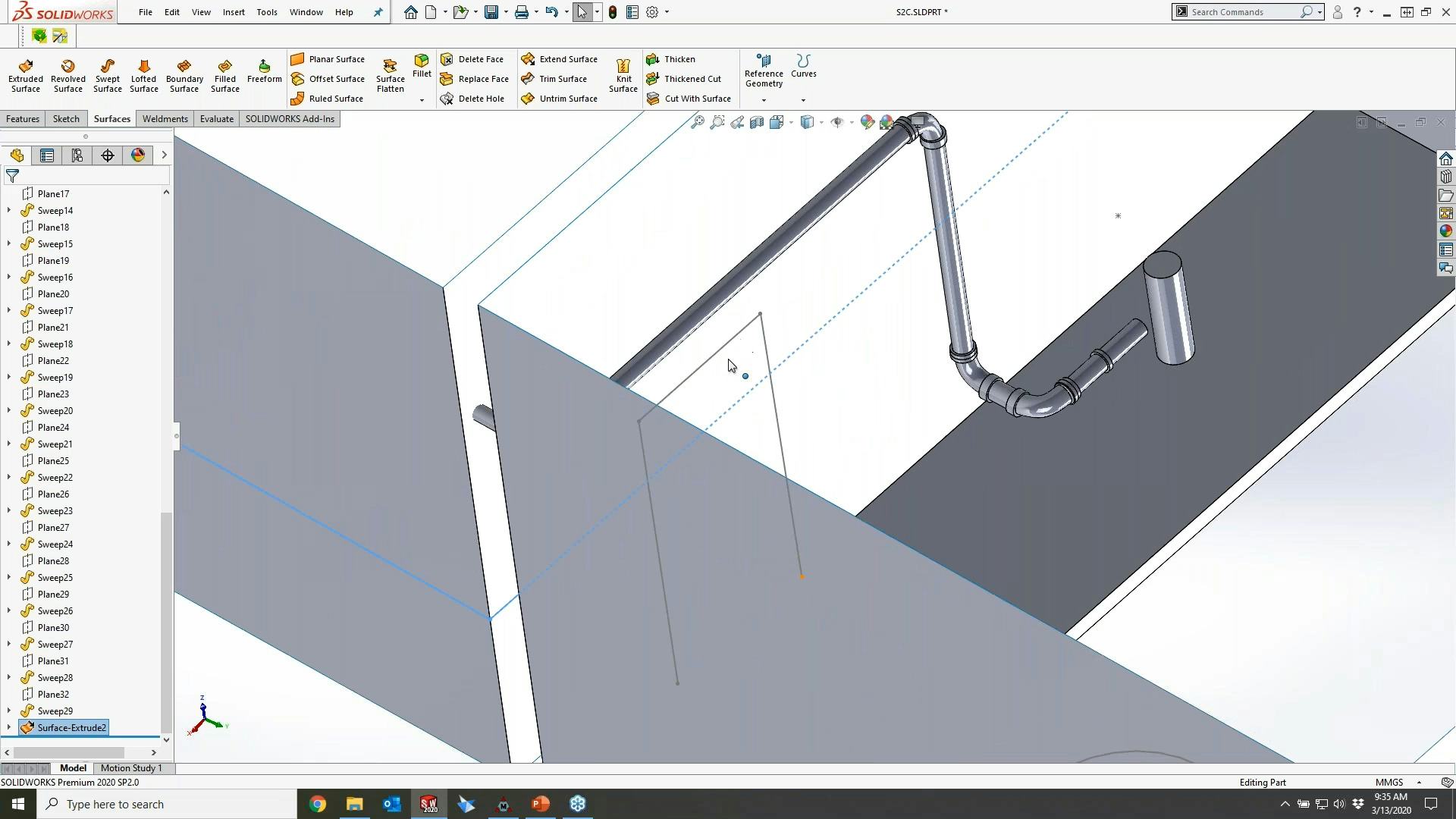Viewport: 1456px width, 819px height.
Task: Activate the Knit Surface command
Action: [623, 76]
